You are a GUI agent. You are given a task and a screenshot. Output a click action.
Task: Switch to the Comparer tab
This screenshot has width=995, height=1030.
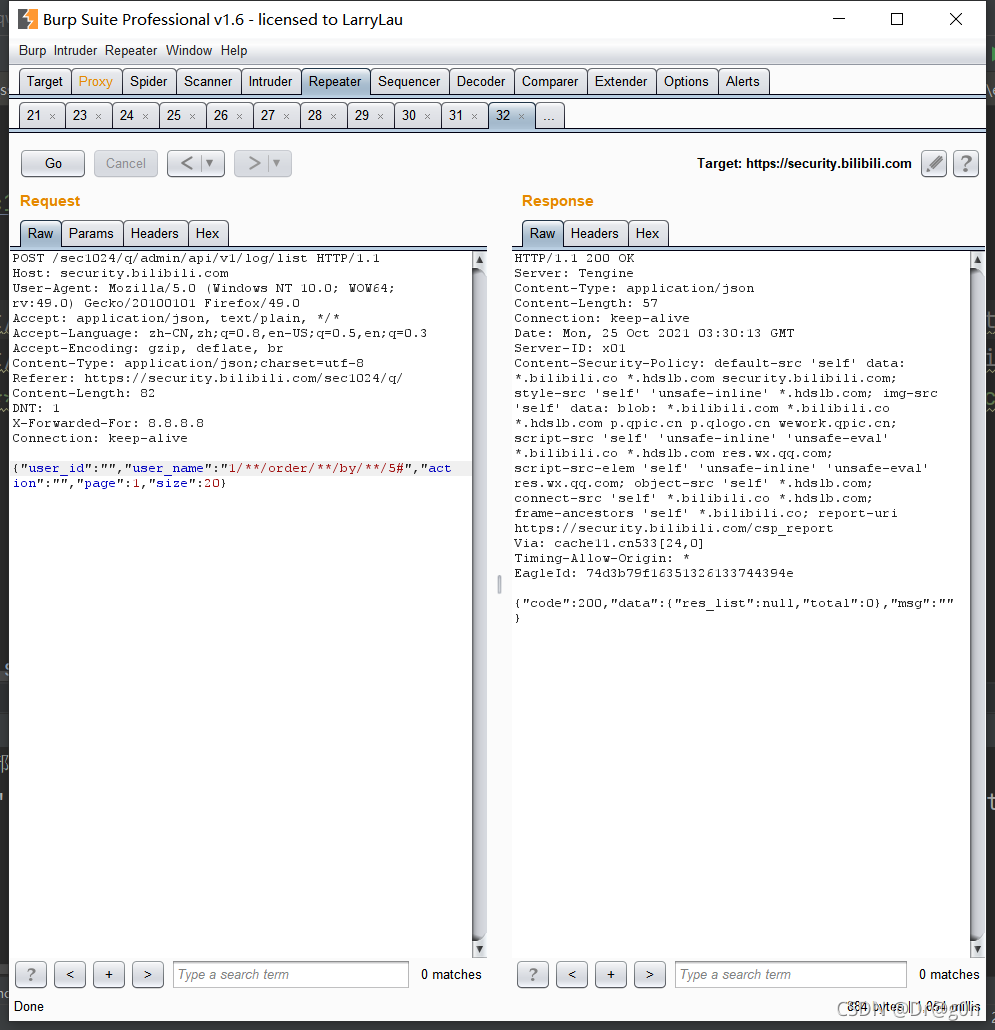[x=550, y=81]
